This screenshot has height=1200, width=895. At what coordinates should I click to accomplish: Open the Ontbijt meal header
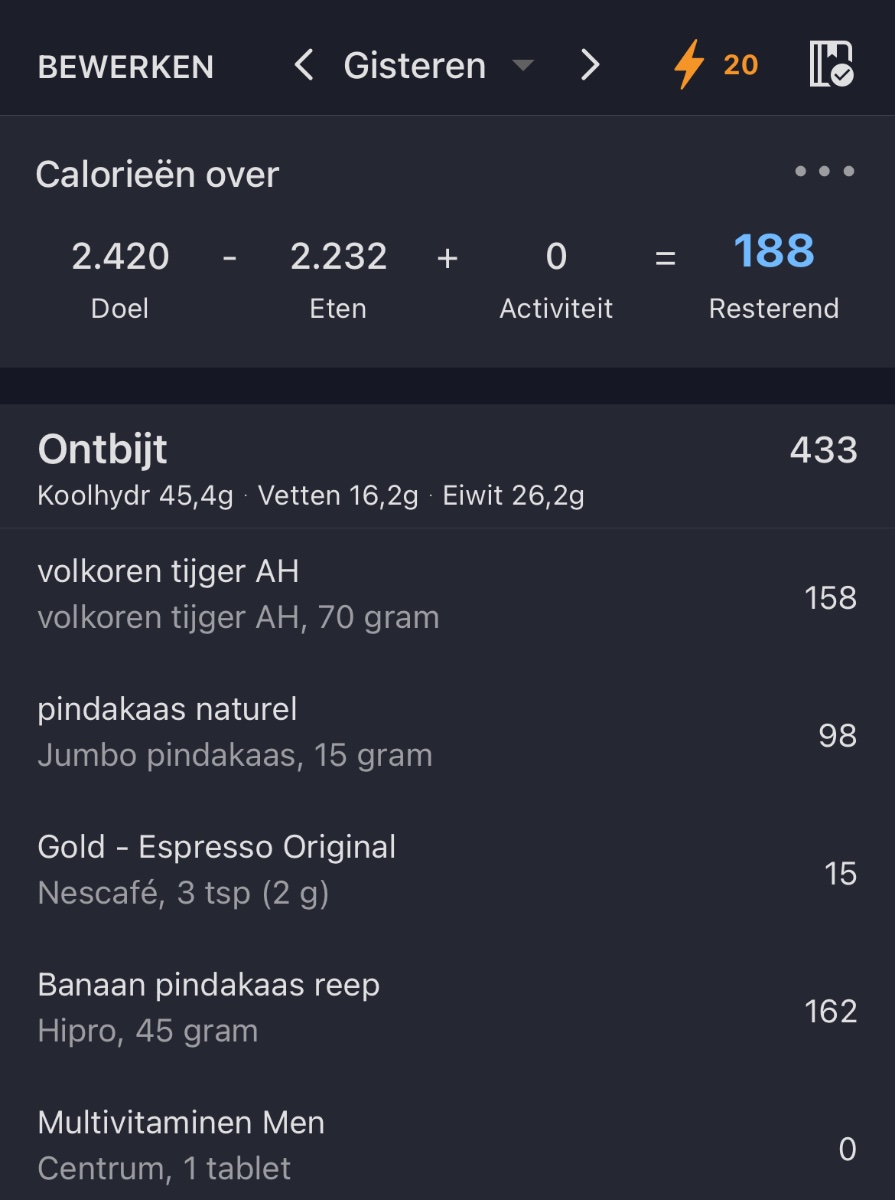pos(103,450)
